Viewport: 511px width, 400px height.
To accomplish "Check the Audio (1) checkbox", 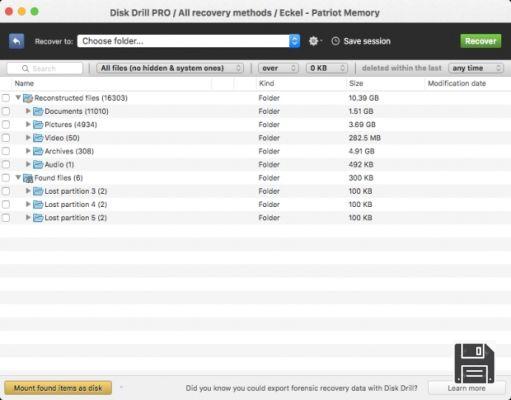I will [6, 165].
